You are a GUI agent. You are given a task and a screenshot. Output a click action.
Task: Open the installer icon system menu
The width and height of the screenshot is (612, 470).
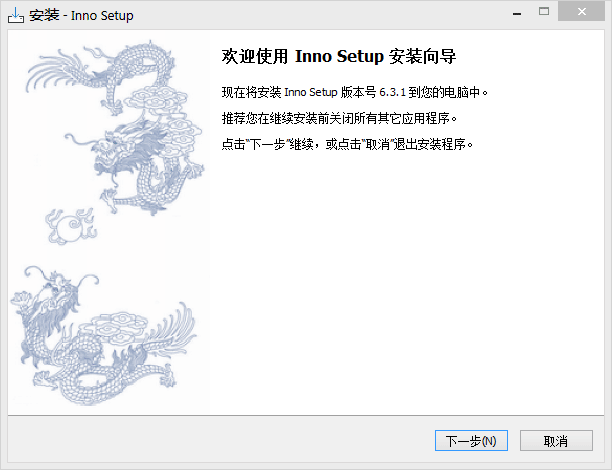point(17,15)
